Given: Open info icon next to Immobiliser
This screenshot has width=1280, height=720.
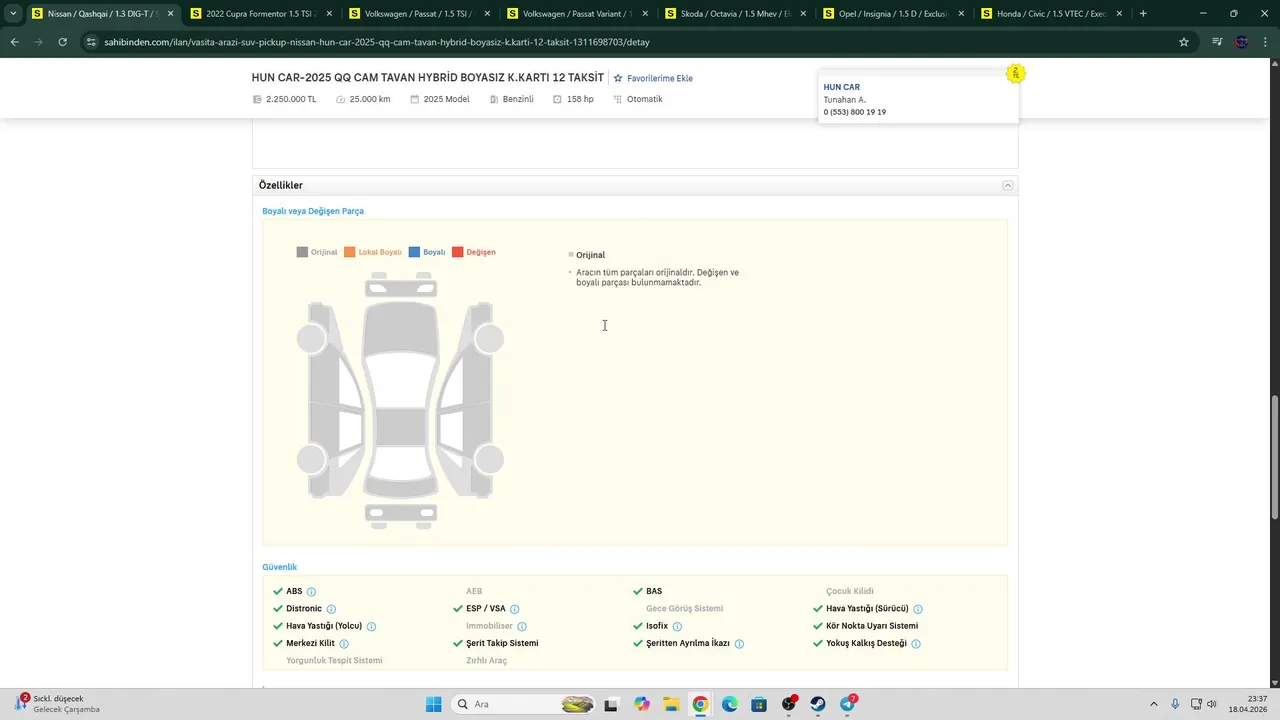Looking at the screenshot, I should tap(522, 627).
